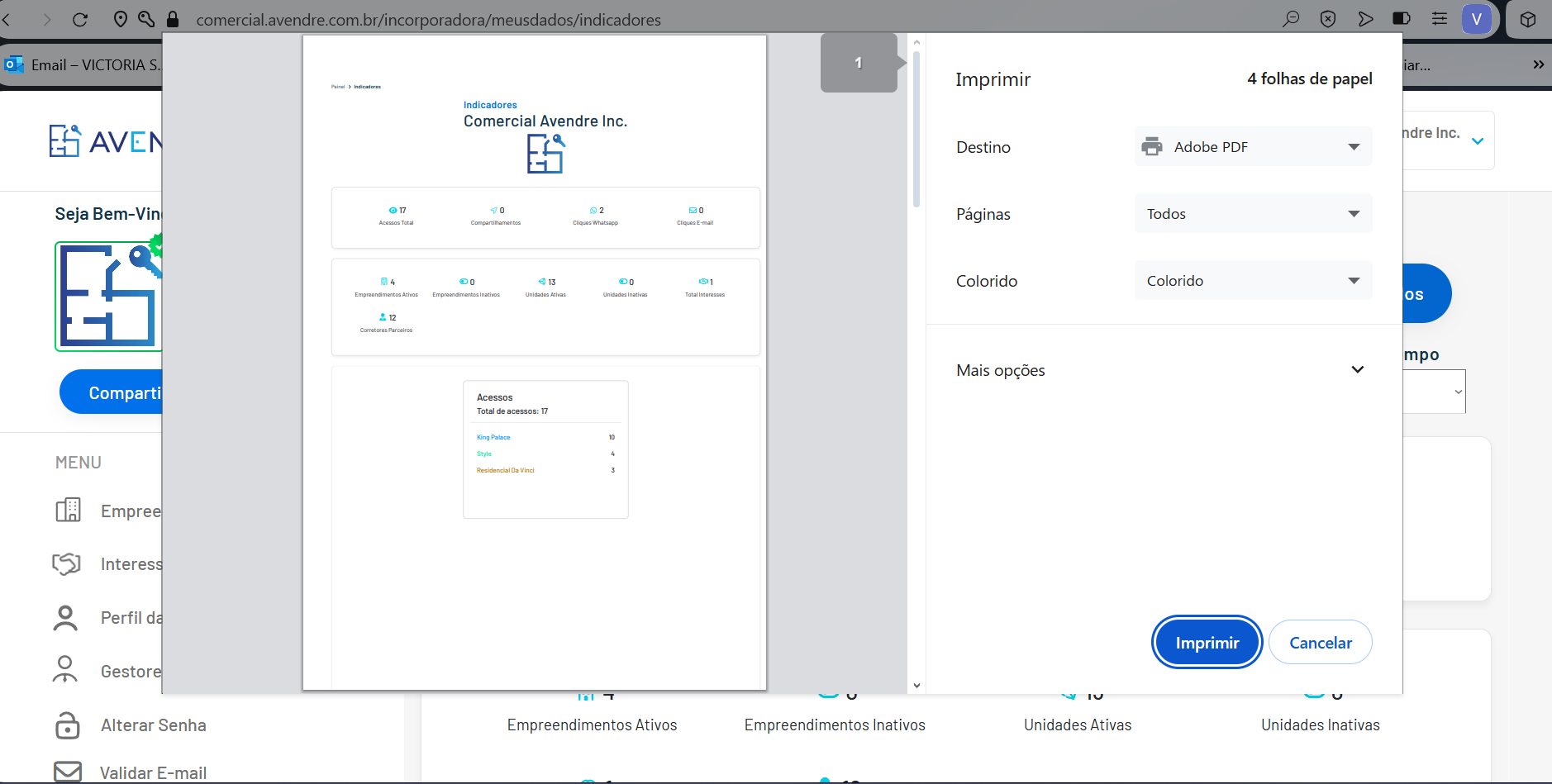Click 'Empreendimentos Ativos' label on page
This screenshot has height=784, width=1552.
pos(592,725)
